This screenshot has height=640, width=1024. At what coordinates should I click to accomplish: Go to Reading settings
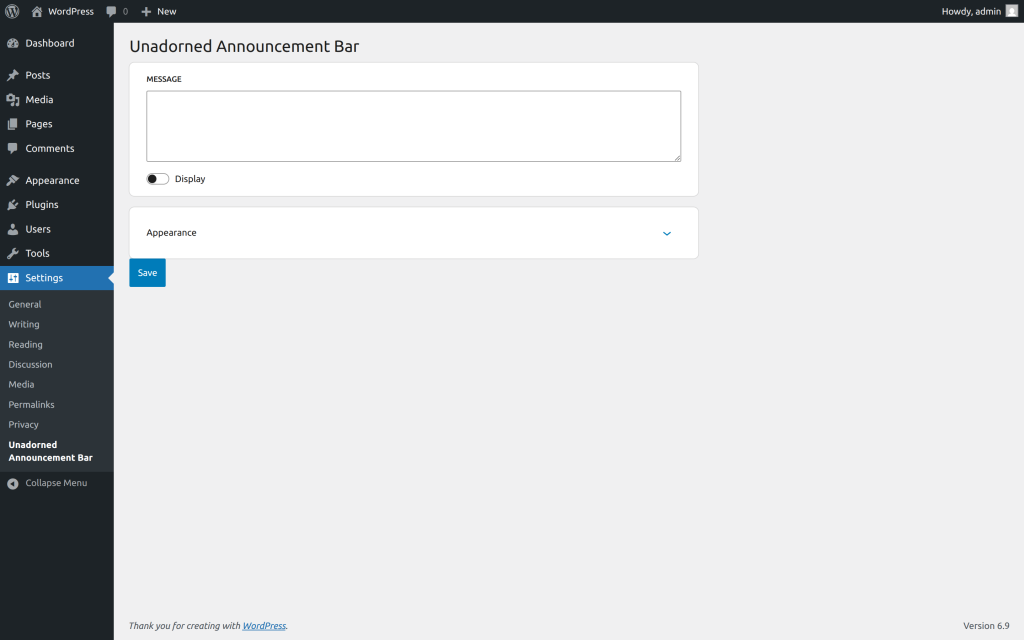coord(25,345)
